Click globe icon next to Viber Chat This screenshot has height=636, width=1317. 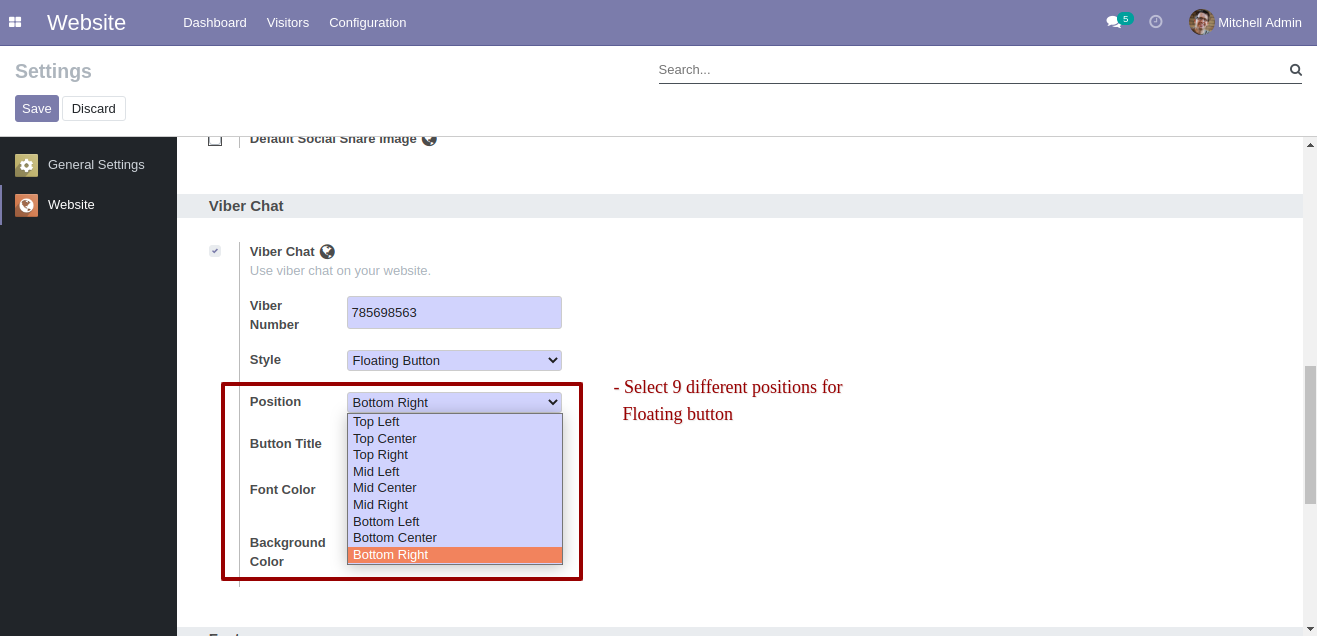pos(327,252)
